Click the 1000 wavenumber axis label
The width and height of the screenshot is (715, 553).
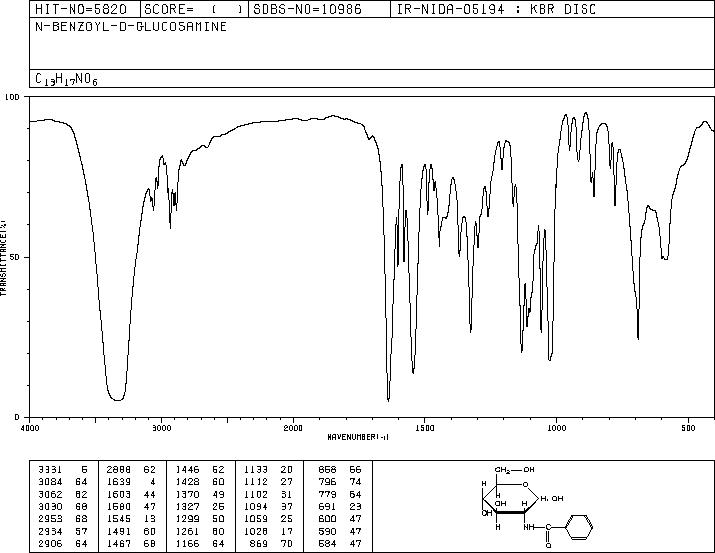pyautogui.click(x=556, y=428)
